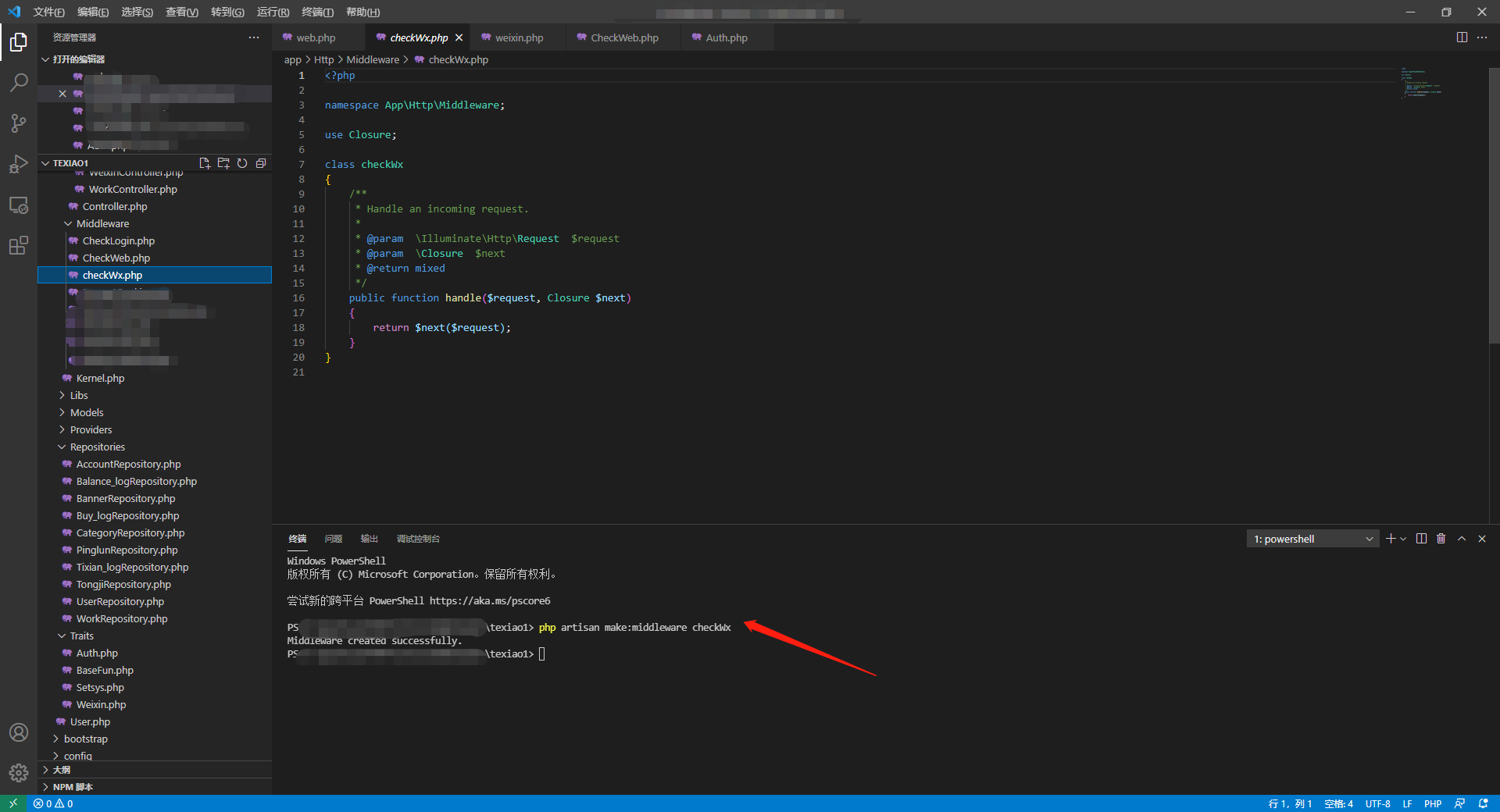
Task: Switch to the Debug Console tab
Action: pyautogui.click(x=418, y=539)
